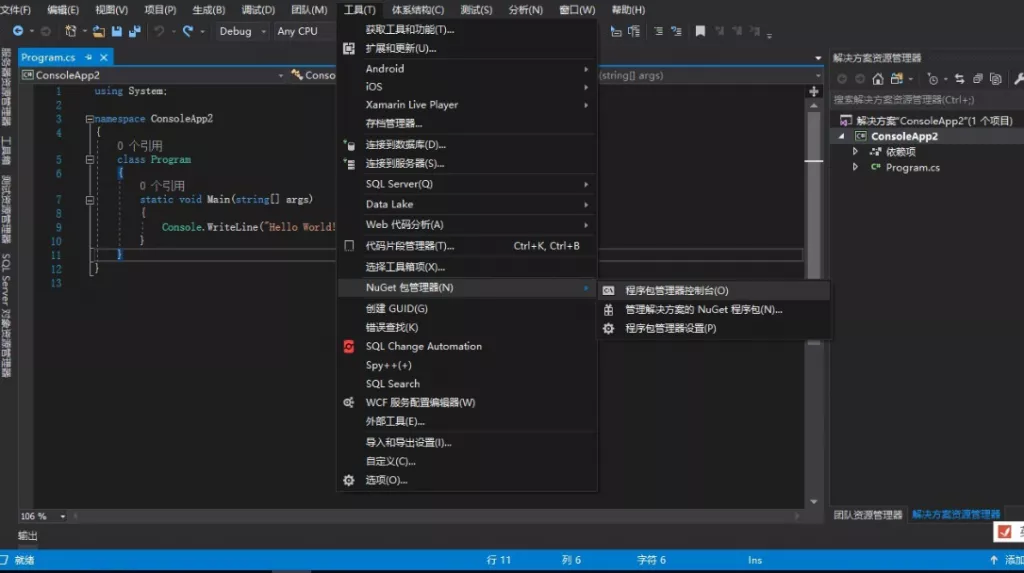Click split editor plus button

coord(814,91)
